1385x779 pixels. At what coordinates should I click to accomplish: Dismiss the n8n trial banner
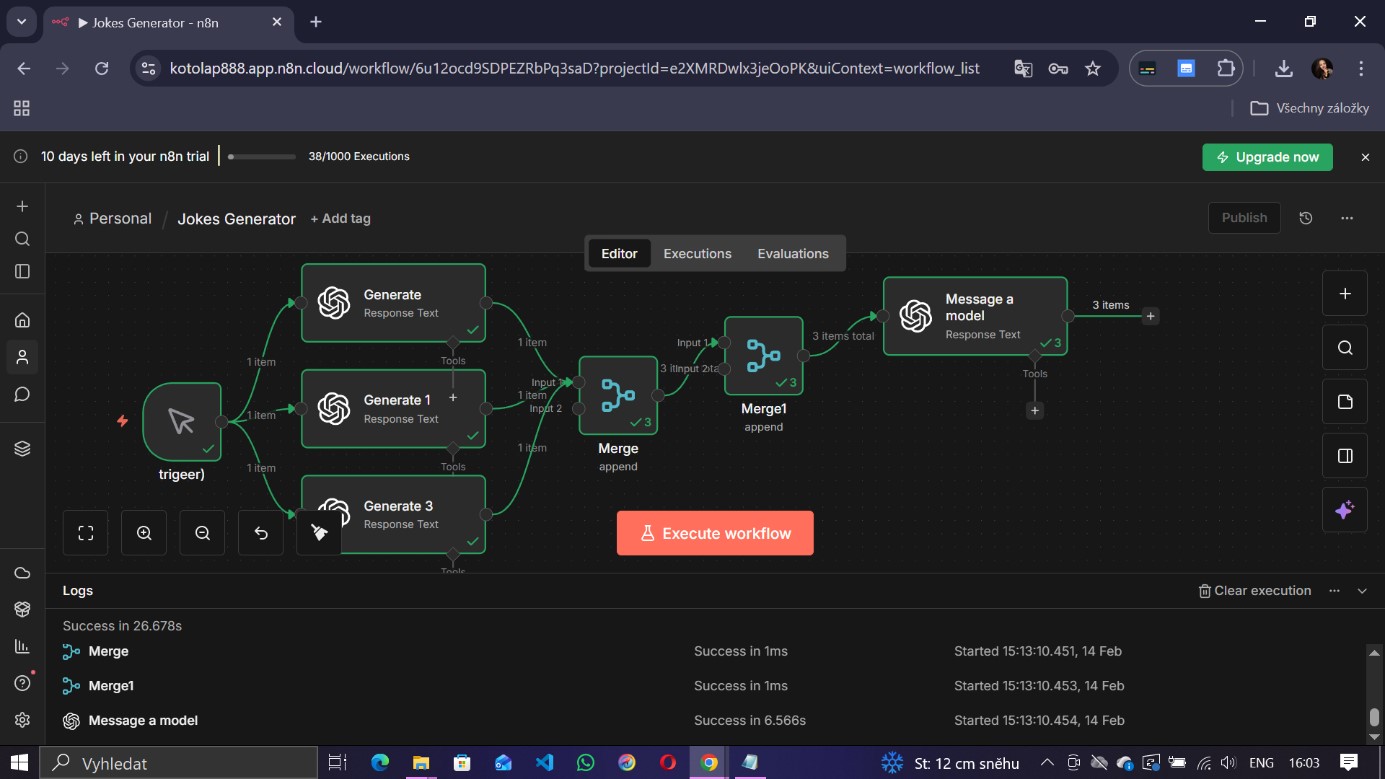tap(1365, 157)
